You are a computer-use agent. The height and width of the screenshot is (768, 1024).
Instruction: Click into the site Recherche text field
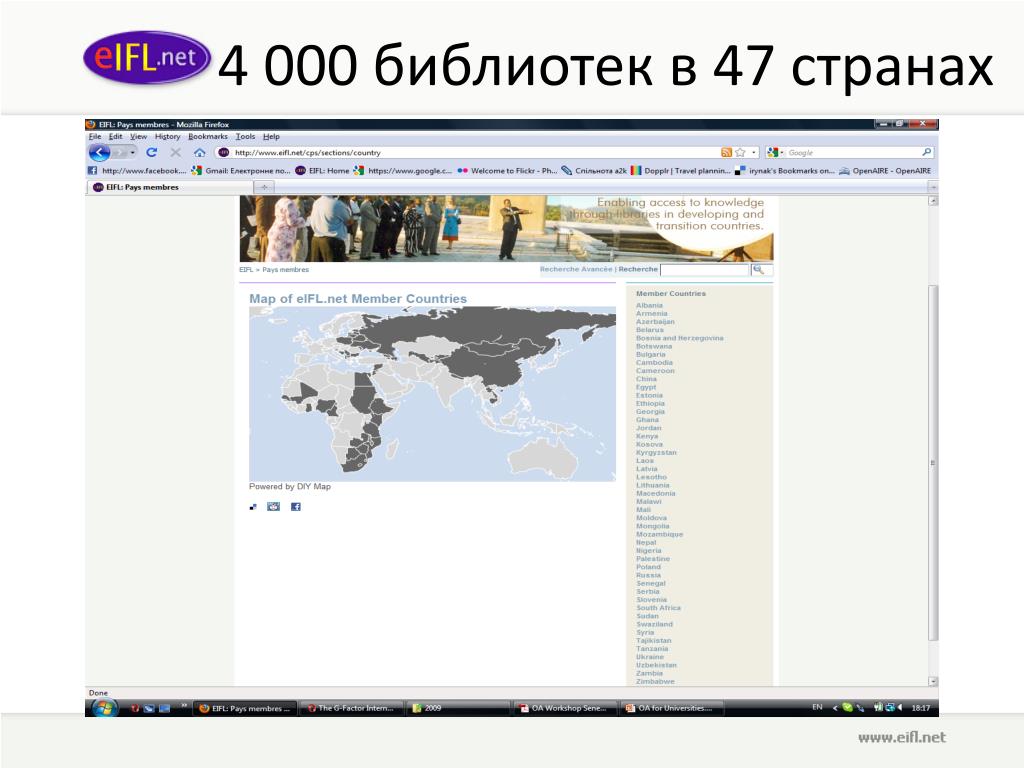(705, 270)
